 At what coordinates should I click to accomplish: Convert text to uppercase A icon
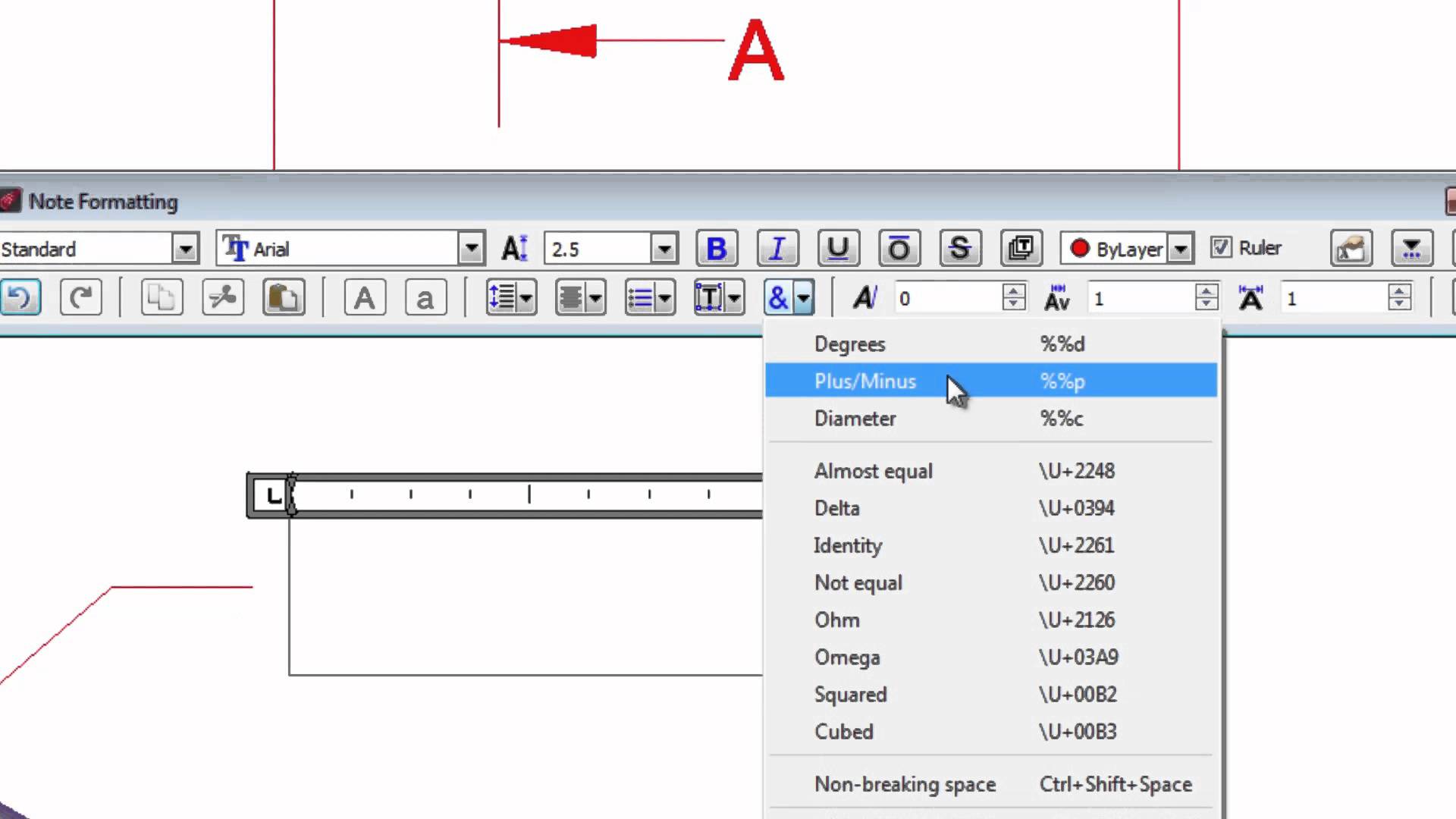pos(365,297)
